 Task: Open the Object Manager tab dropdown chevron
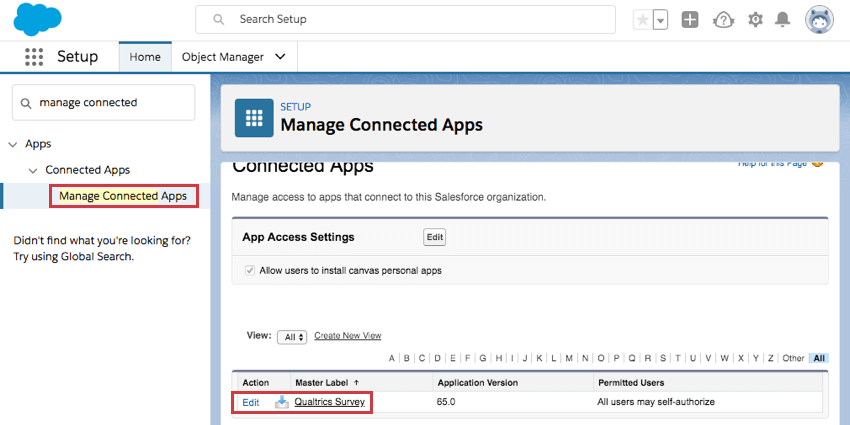click(280, 57)
